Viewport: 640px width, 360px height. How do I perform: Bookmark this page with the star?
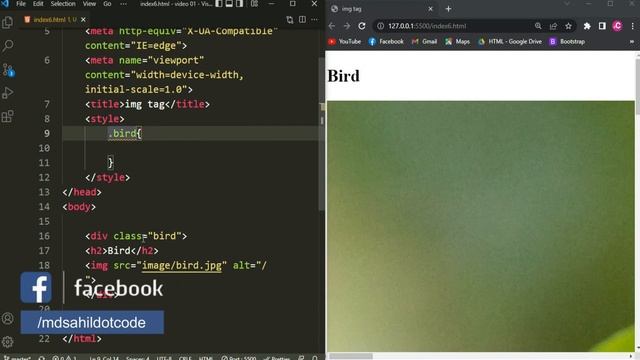pos(568,26)
